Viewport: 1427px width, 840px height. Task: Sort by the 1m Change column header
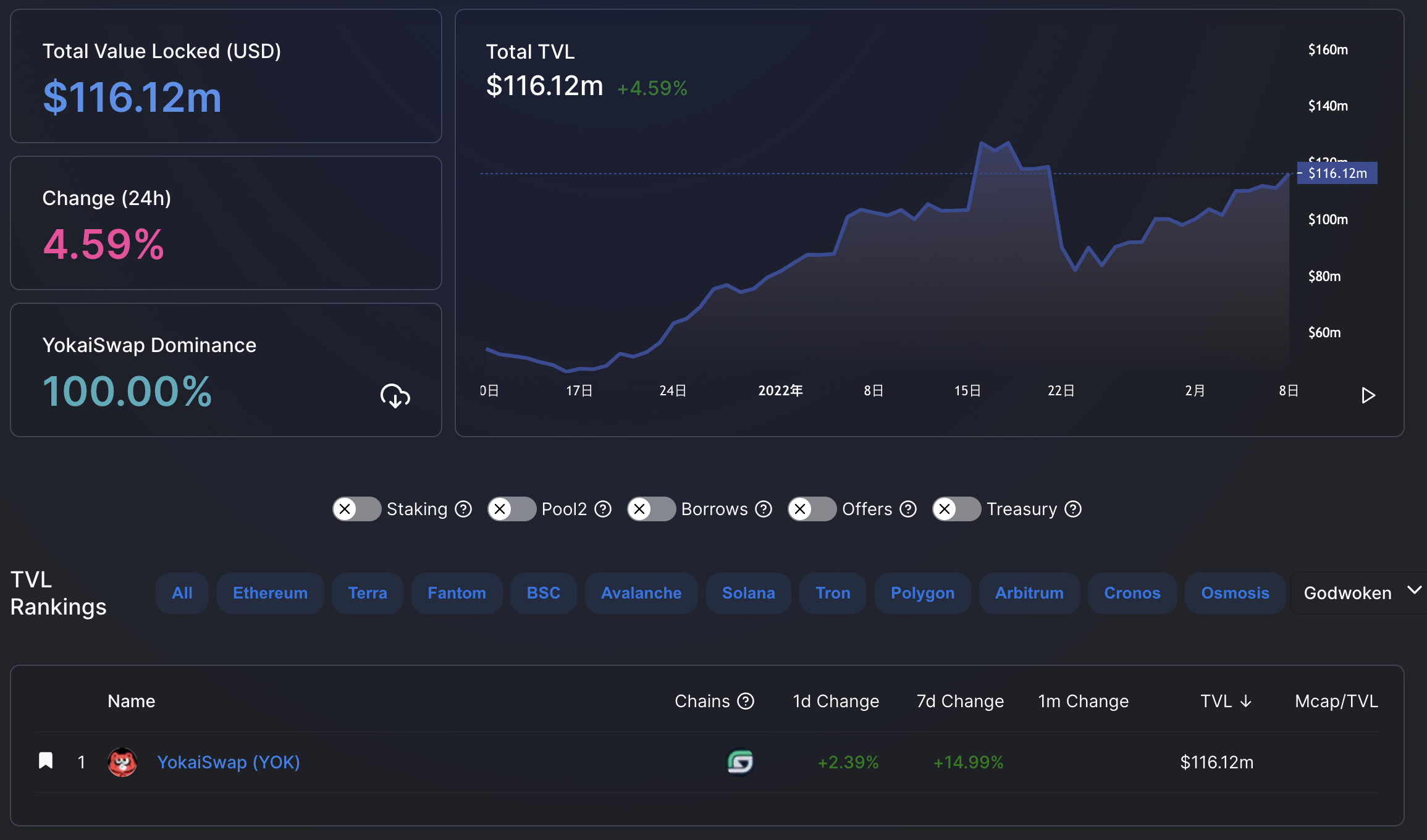[x=1084, y=701]
